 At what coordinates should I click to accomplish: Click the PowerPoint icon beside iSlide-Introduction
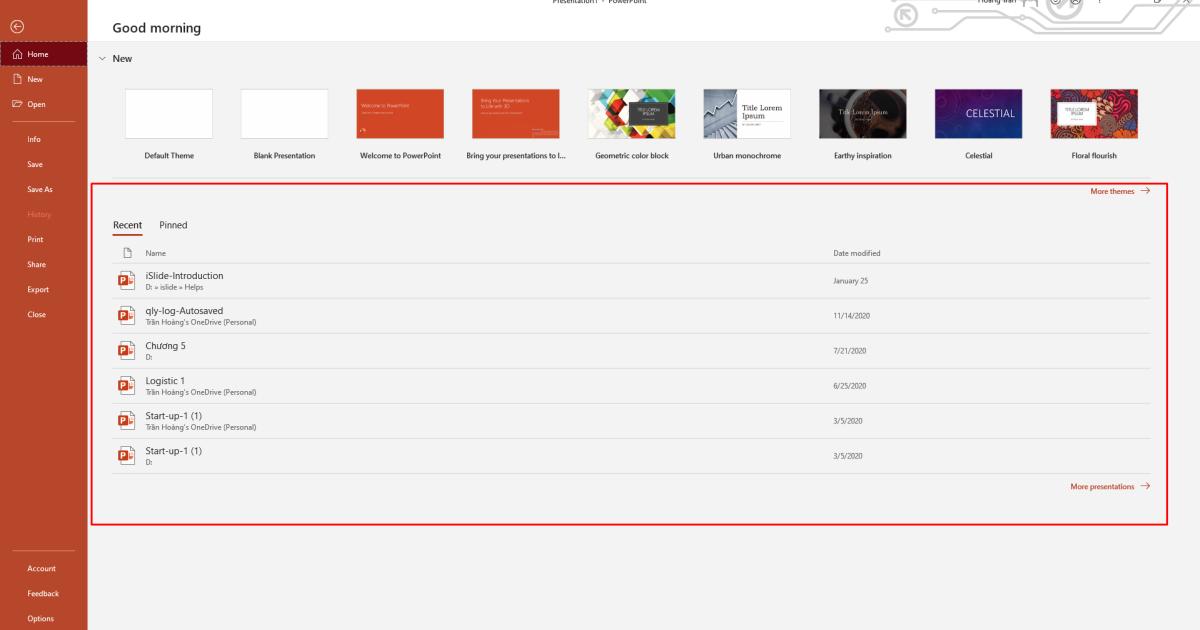(127, 280)
